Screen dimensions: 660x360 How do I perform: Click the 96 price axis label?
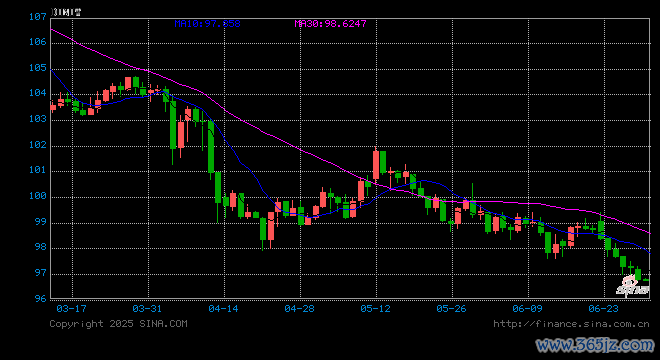[x=40, y=299]
